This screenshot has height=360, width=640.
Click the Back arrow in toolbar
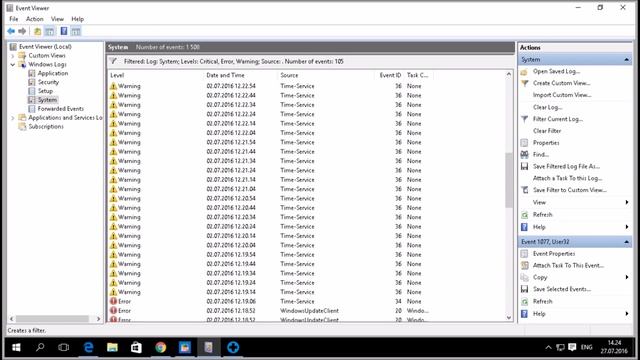[x=11, y=31]
